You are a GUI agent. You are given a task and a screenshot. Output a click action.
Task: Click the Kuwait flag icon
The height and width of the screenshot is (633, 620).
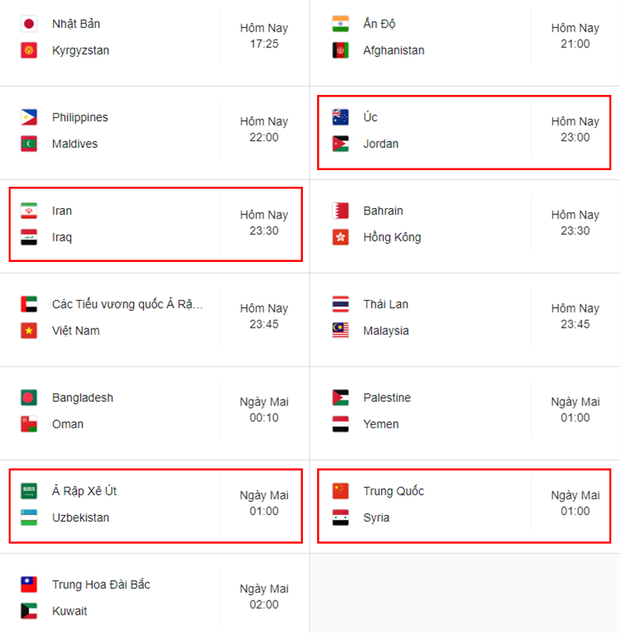pos(29,611)
